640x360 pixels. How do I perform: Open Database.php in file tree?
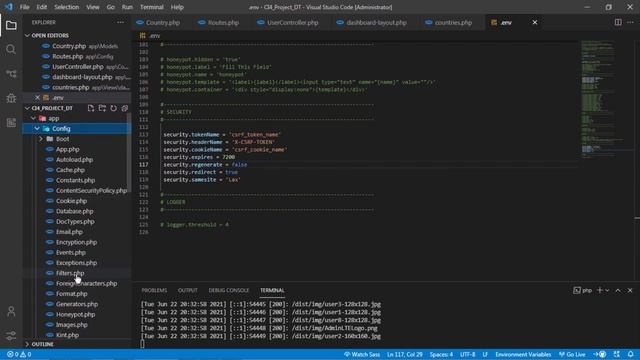74,211
